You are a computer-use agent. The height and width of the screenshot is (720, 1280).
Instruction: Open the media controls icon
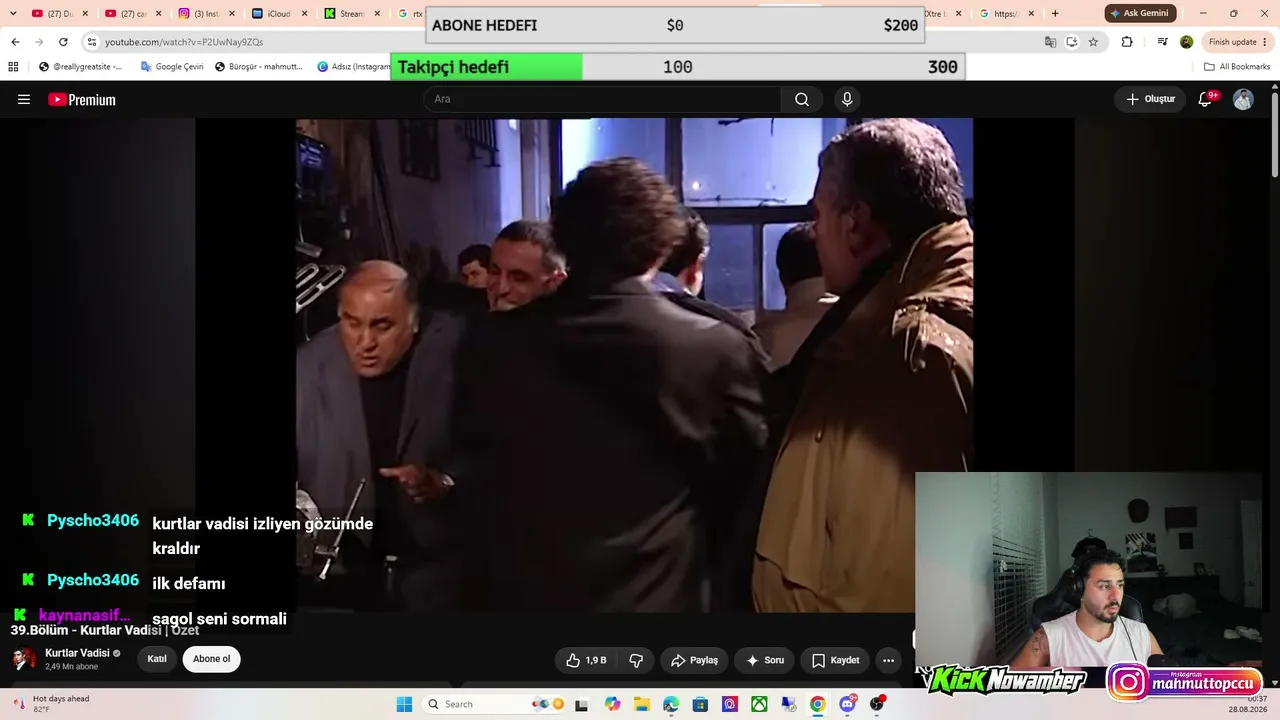point(1162,42)
